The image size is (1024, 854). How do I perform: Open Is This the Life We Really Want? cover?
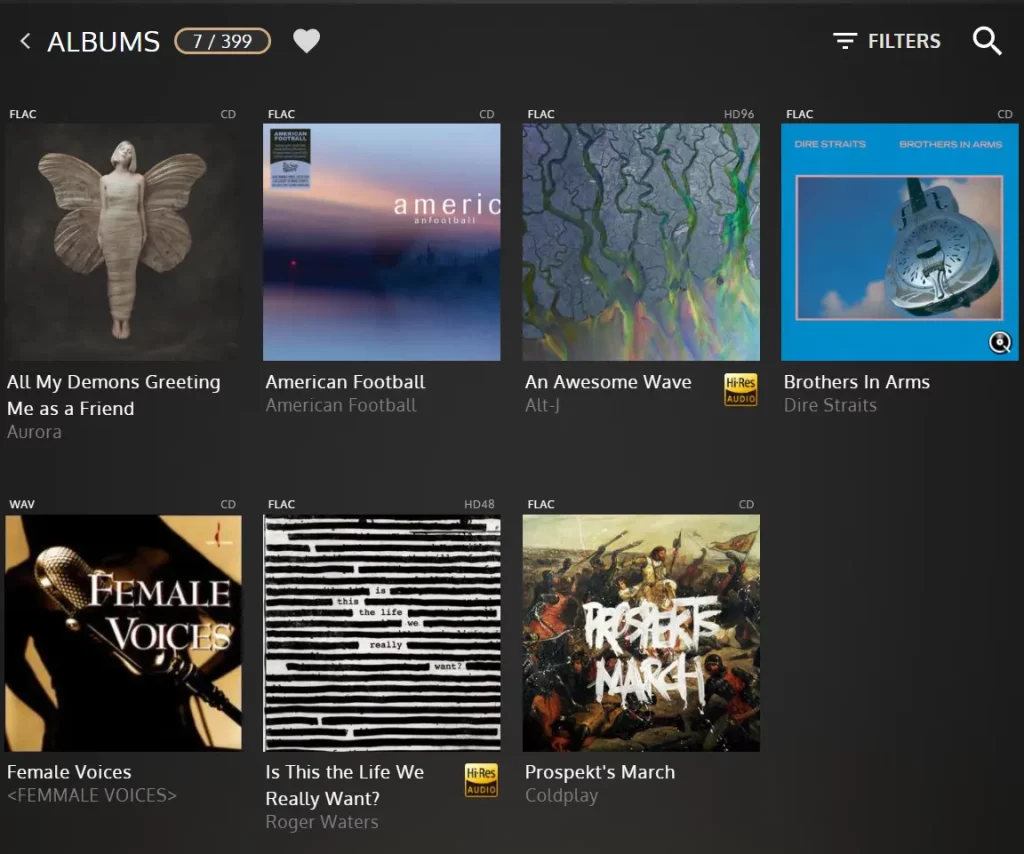[x=381, y=633]
